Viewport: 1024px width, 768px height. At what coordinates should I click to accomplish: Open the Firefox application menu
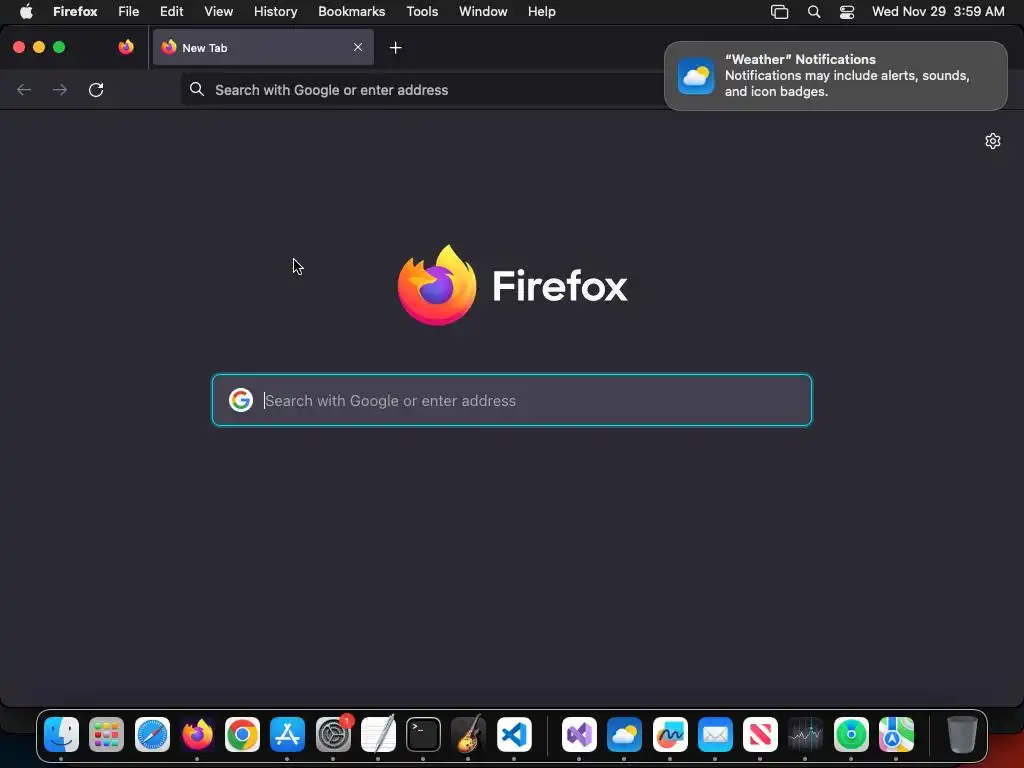75,11
